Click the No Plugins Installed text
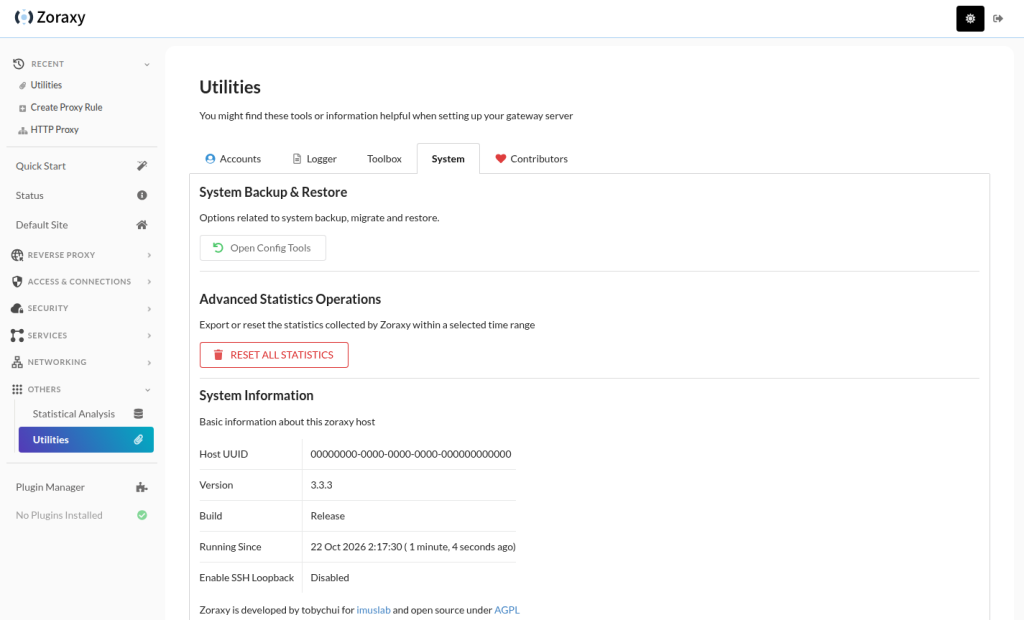Screen dimensions: 1024x620 59,515
